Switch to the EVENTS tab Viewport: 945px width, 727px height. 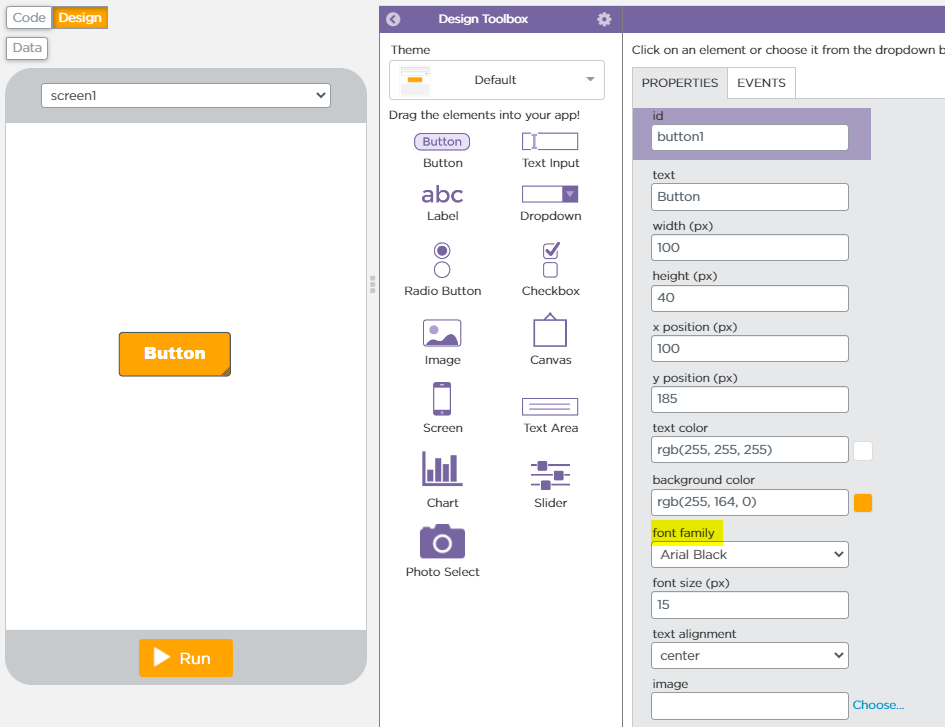(761, 83)
